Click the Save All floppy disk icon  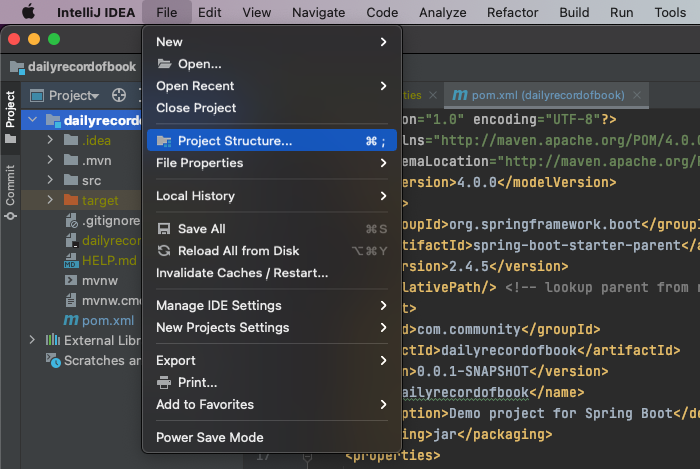[164, 229]
